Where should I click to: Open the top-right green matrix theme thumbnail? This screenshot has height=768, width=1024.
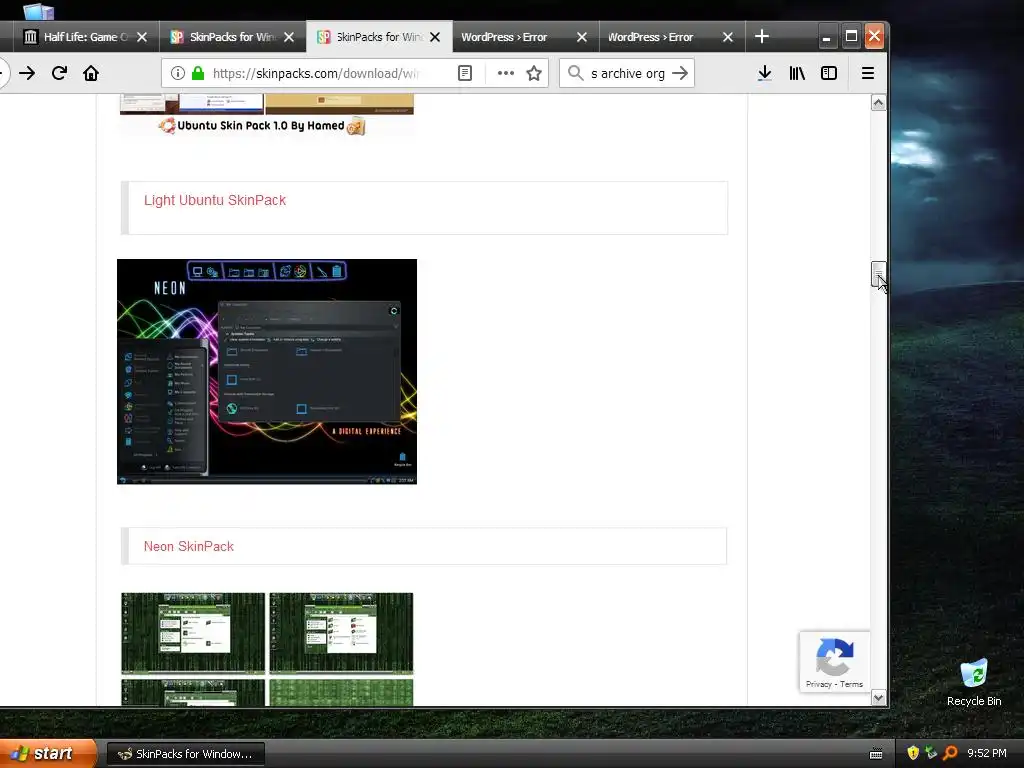coord(342,633)
